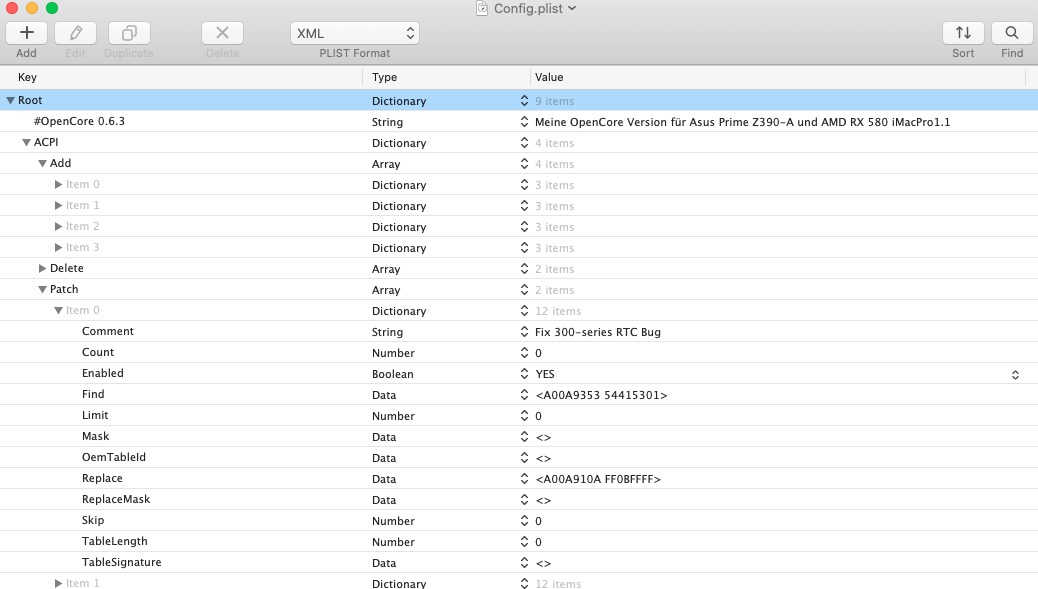This screenshot has width=1038, height=589.
Task: Select the Find data value field
Action: coord(601,395)
